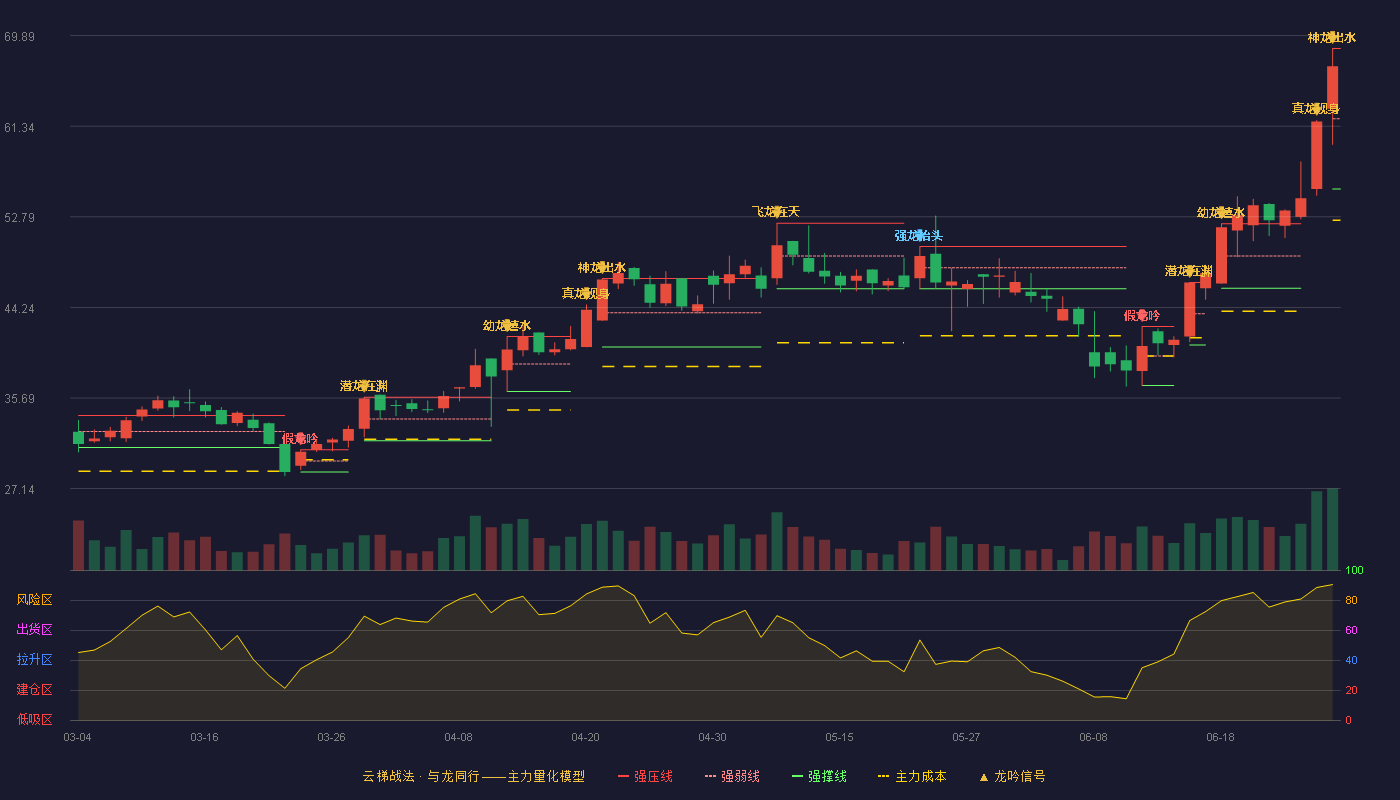Click the 04-20 date label
1400x800 pixels.
585,737
